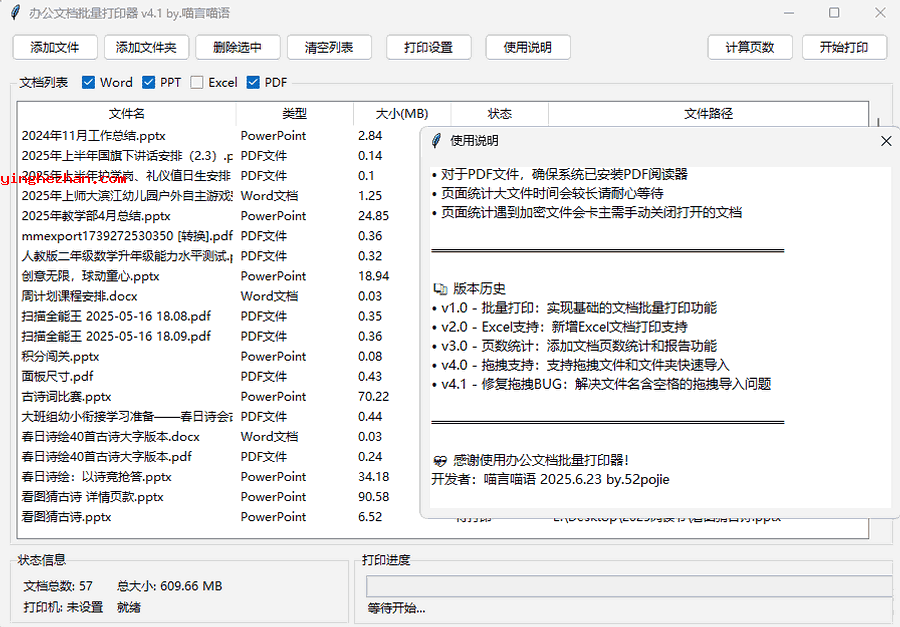The width and height of the screenshot is (900, 627).
Task: Select row 扫描全能王 2025-05-16 18.09.pdf
Action: pos(219,336)
